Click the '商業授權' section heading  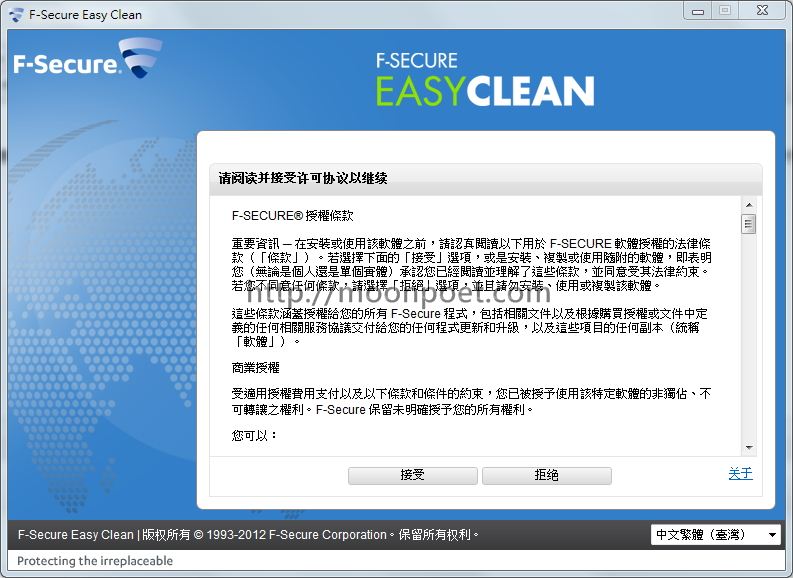click(x=255, y=368)
